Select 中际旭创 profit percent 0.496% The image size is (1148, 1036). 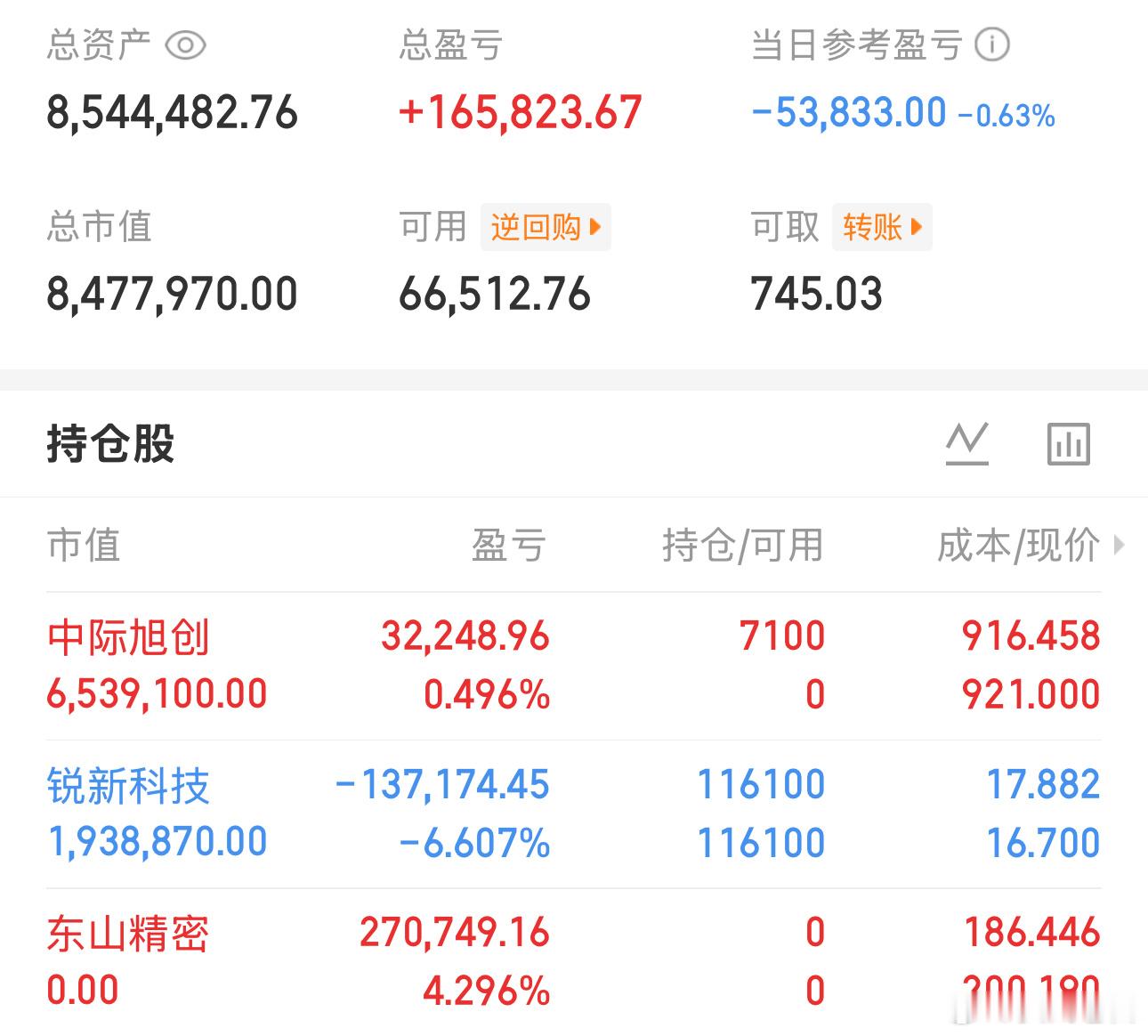pyautogui.click(x=487, y=694)
